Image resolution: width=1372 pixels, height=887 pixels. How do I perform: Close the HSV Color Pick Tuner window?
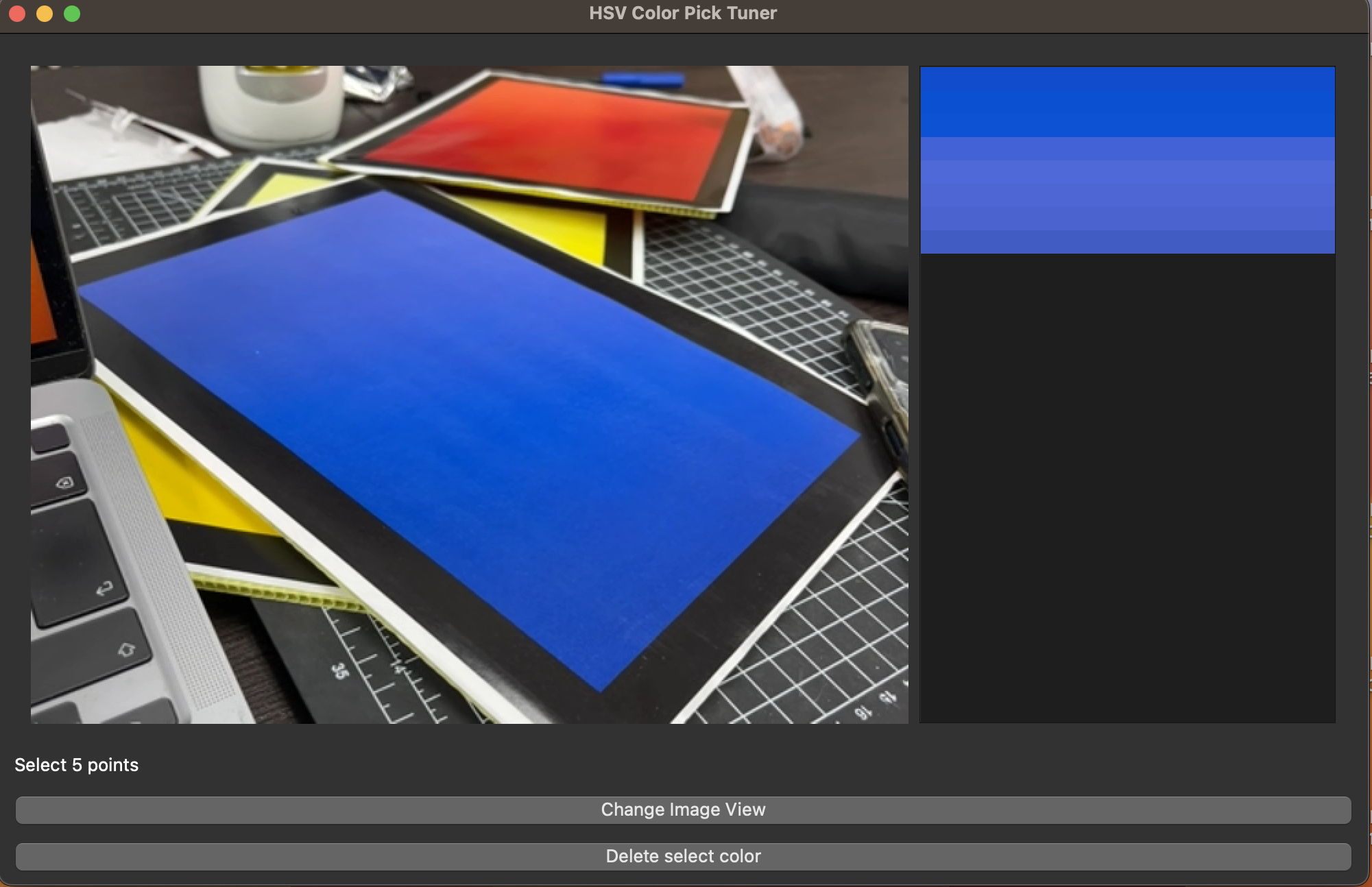(x=17, y=14)
